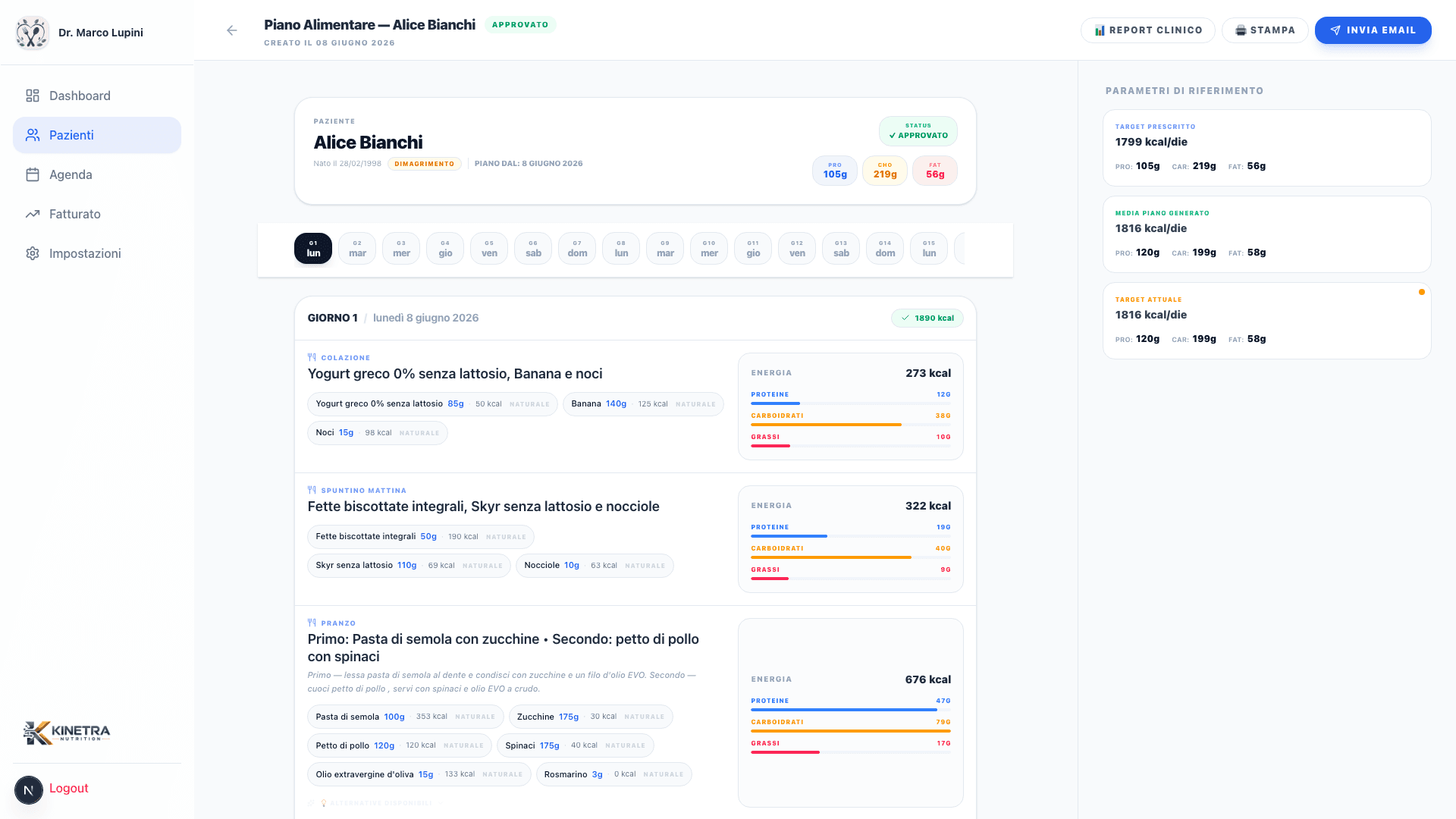Click the N avatar beside Logout
Screen dimensions: 1456x819
(29, 790)
